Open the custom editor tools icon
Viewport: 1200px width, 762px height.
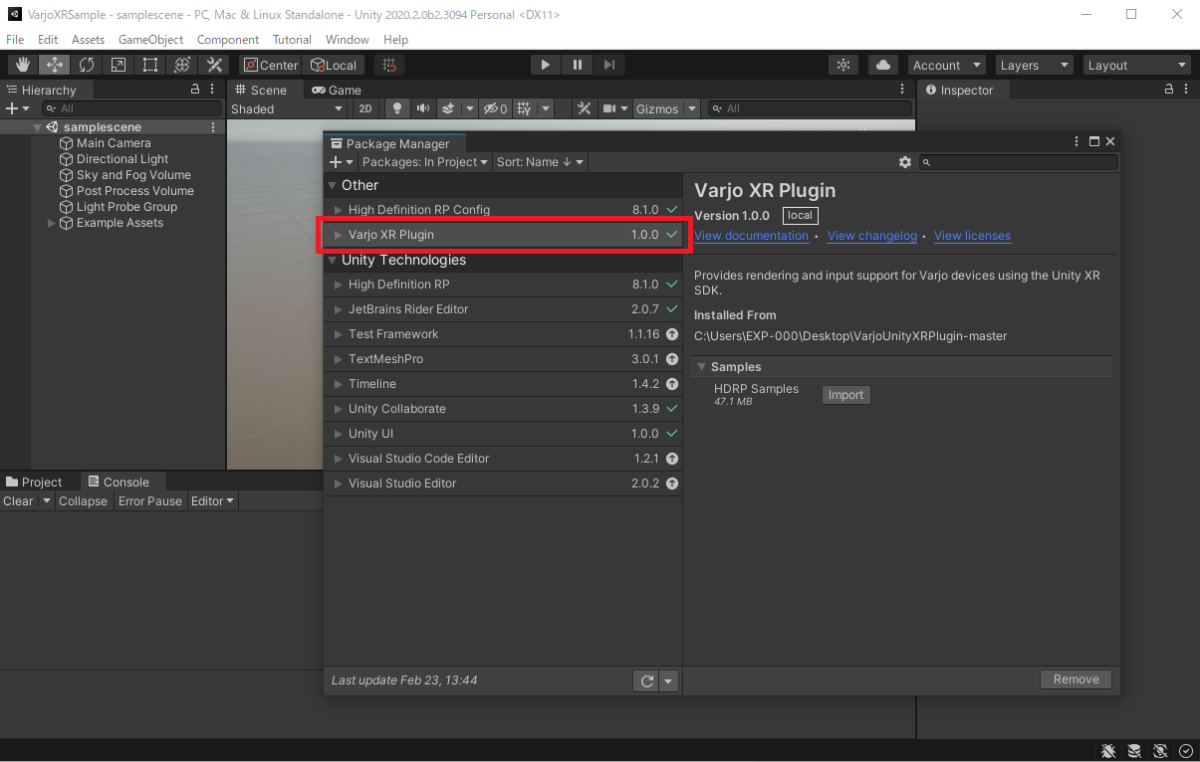[214, 65]
